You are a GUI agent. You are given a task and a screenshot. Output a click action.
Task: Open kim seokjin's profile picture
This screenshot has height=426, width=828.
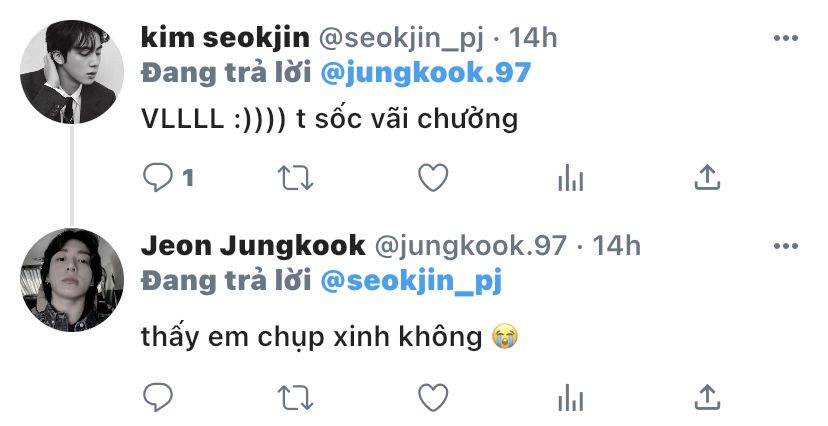tap(72, 72)
